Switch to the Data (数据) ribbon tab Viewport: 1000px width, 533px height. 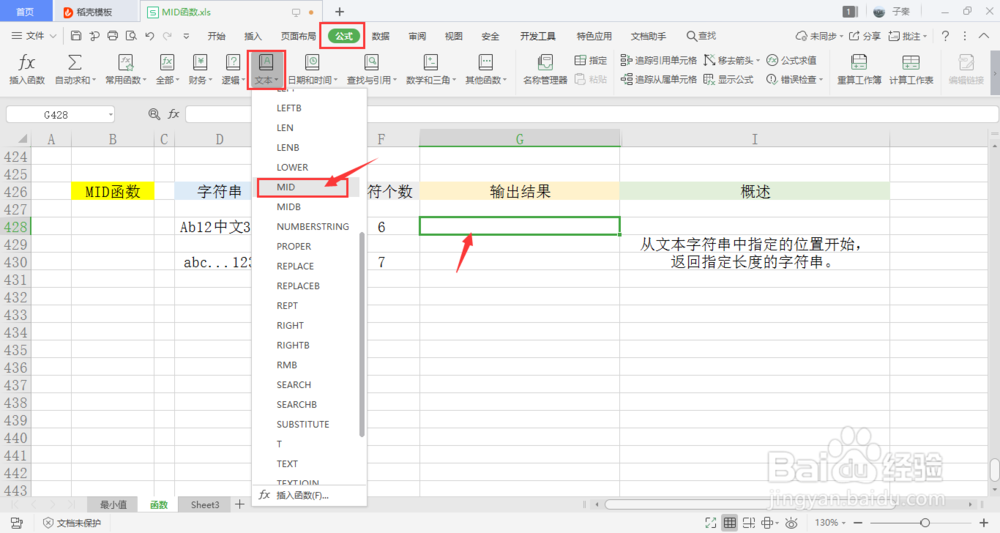click(381, 36)
